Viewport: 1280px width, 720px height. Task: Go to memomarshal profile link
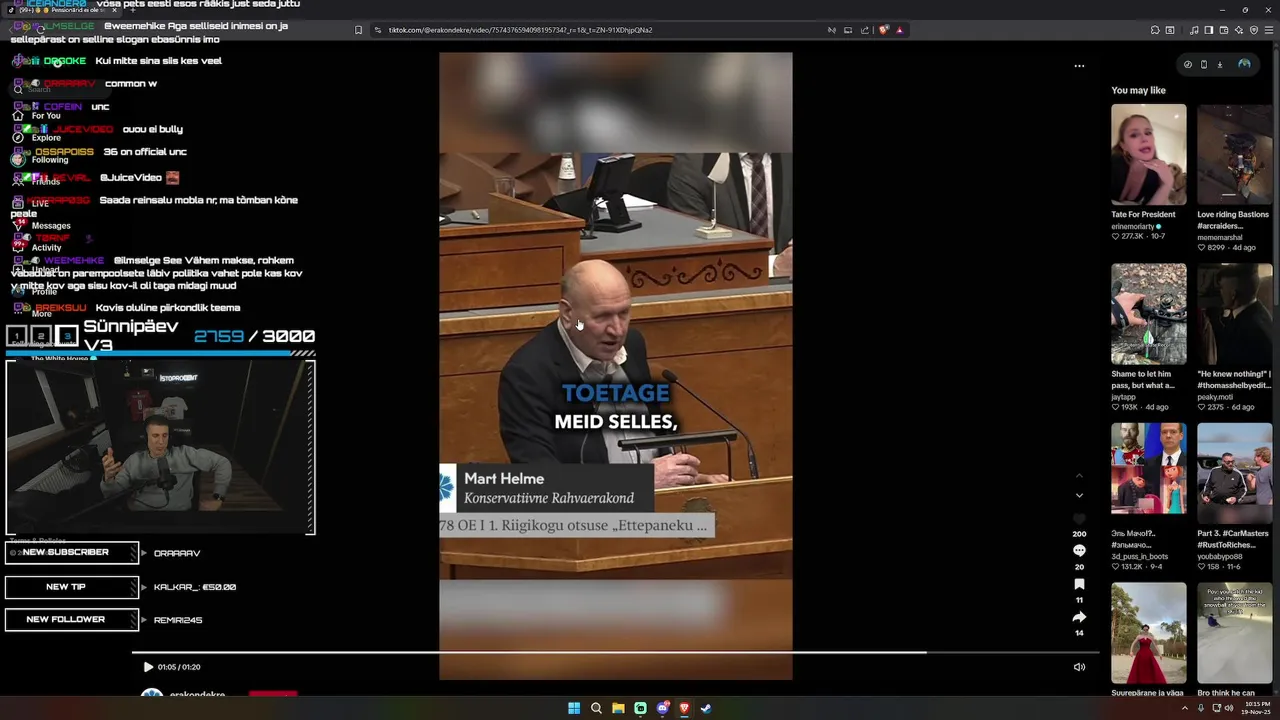pyautogui.click(x=1220, y=238)
